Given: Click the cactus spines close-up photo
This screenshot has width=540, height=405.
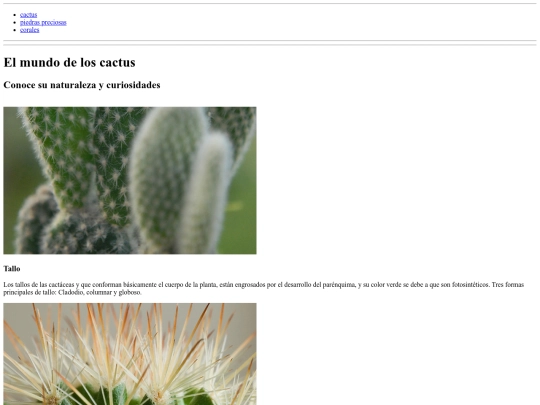Looking at the screenshot, I should tap(130, 354).
